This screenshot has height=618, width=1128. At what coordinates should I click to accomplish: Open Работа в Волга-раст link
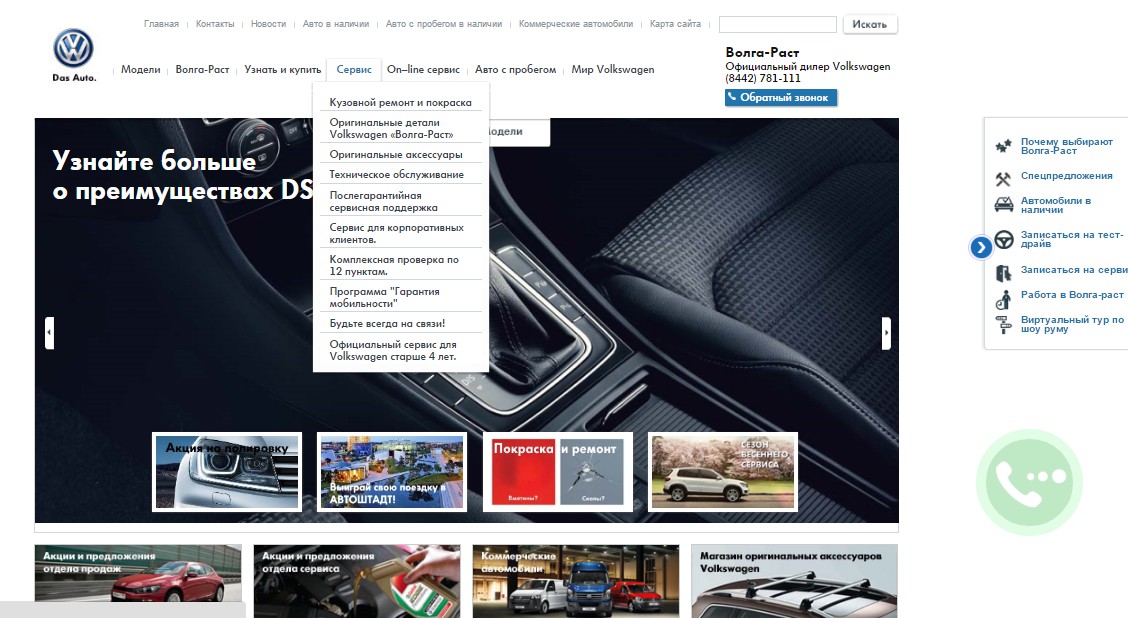point(1072,294)
